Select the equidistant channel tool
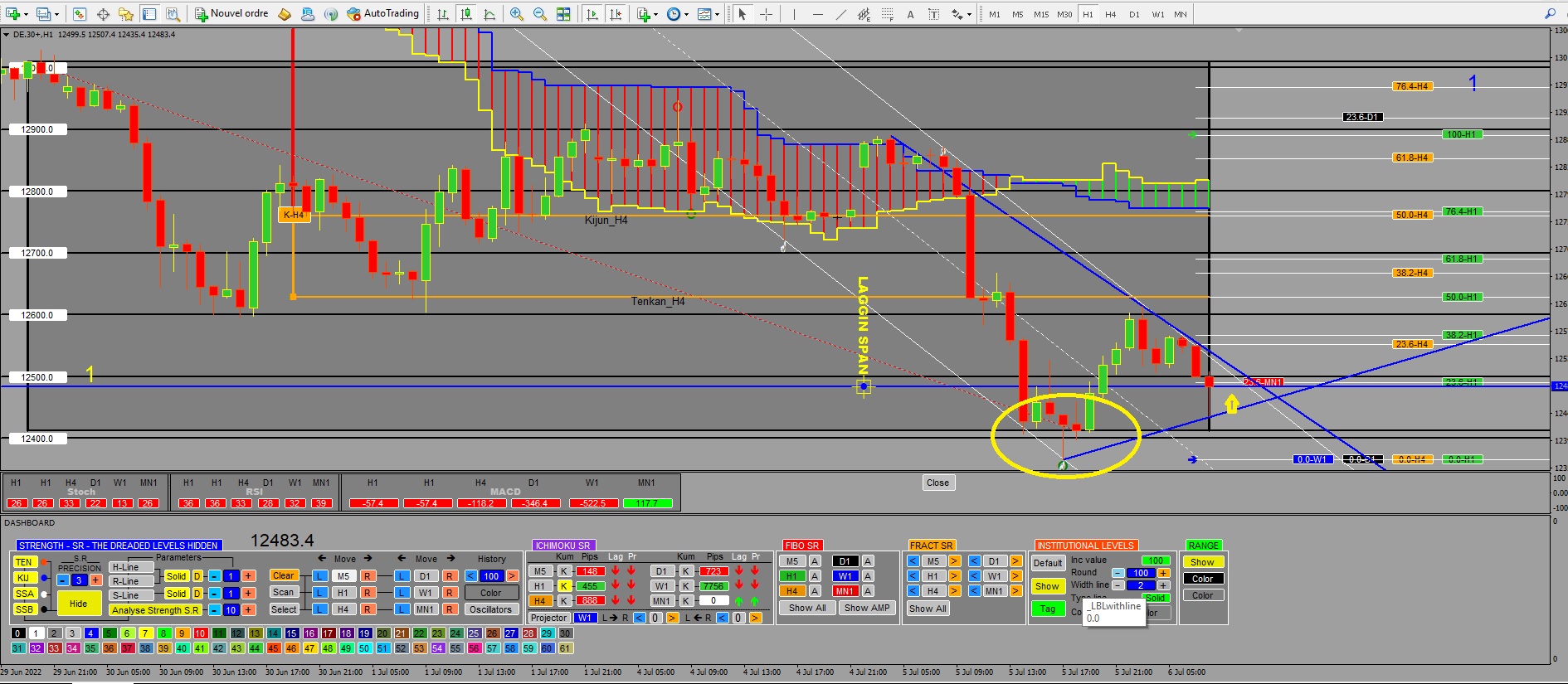 [x=864, y=14]
